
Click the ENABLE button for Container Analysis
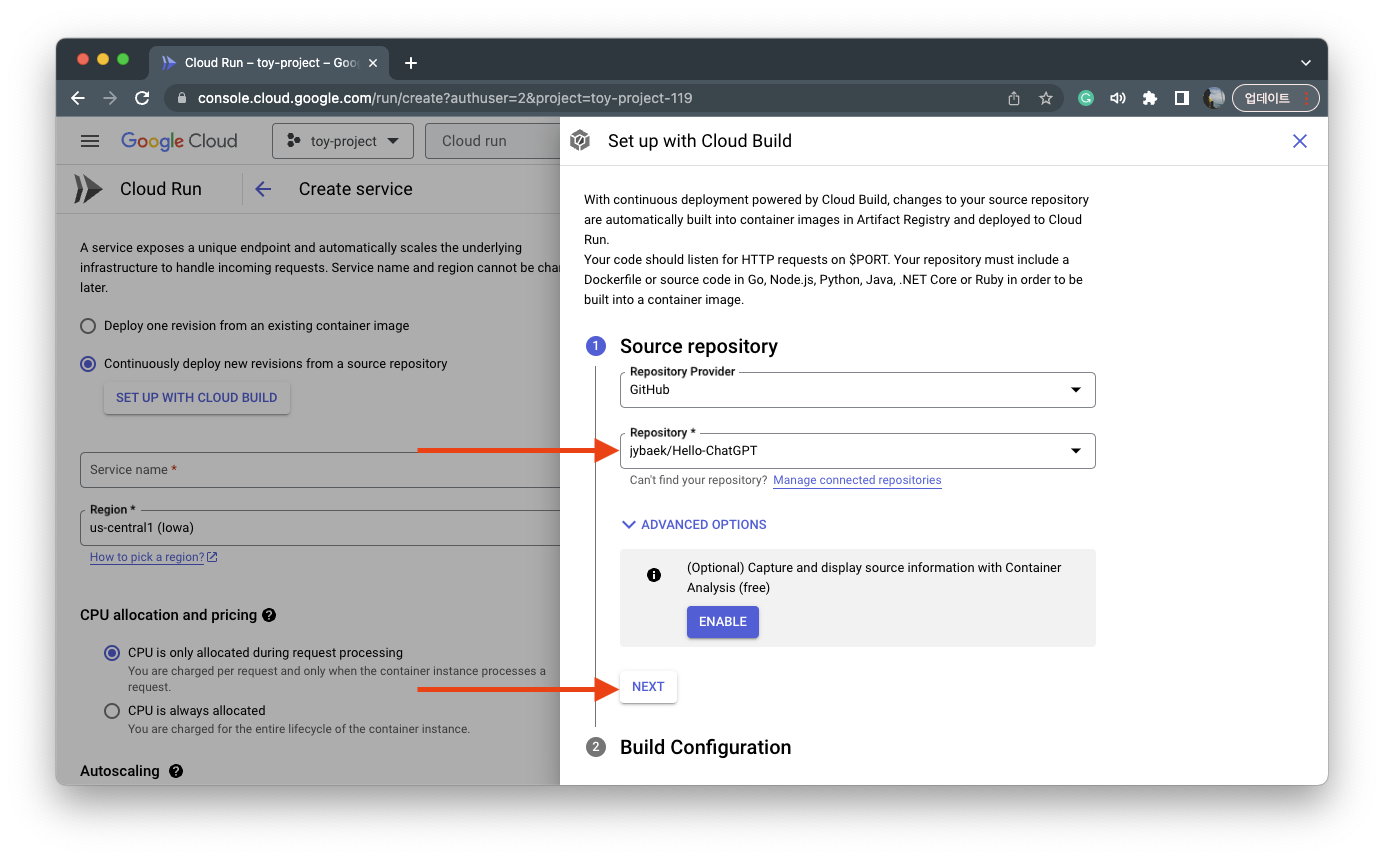pyautogui.click(x=723, y=622)
